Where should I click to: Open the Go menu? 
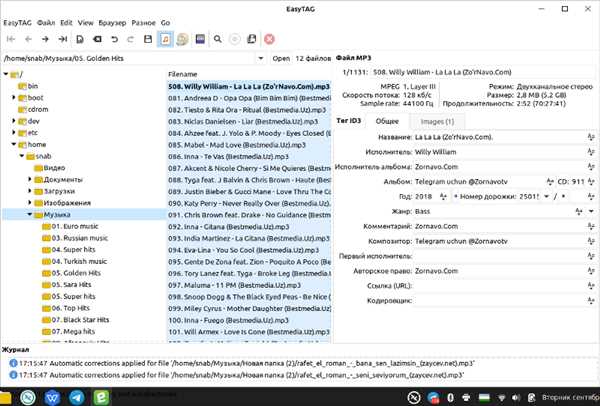(x=165, y=23)
